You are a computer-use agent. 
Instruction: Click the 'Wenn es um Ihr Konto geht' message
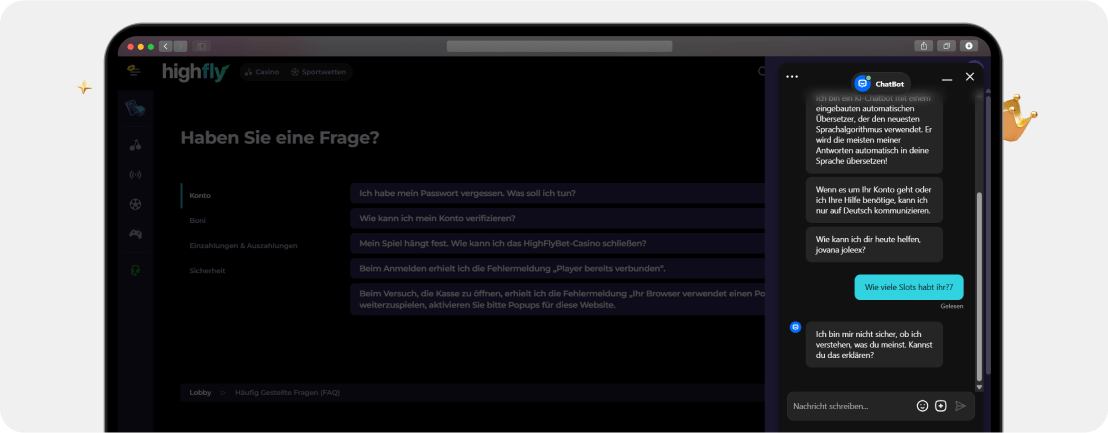coord(874,200)
